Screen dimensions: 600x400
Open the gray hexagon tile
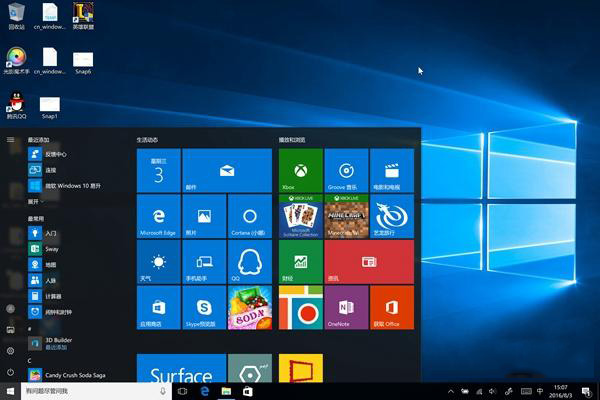pos(249,368)
